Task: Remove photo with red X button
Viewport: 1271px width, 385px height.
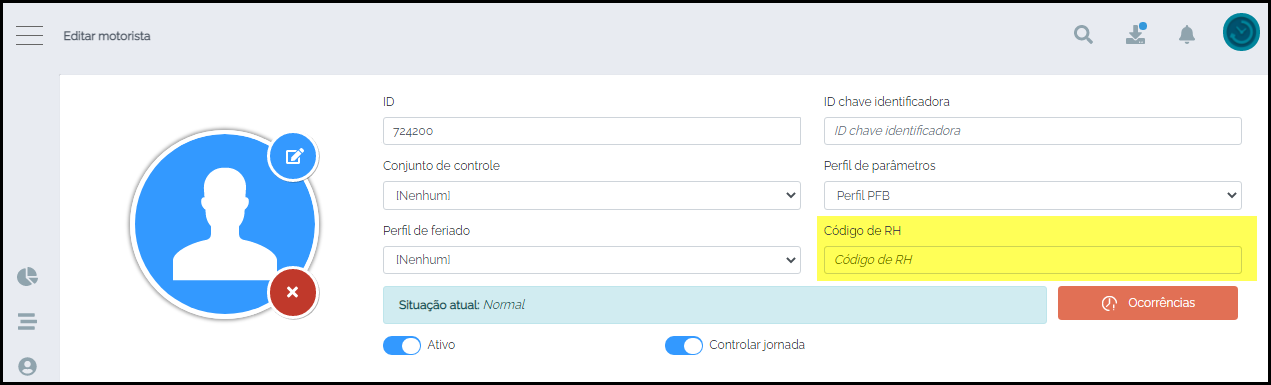Action: (293, 292)
